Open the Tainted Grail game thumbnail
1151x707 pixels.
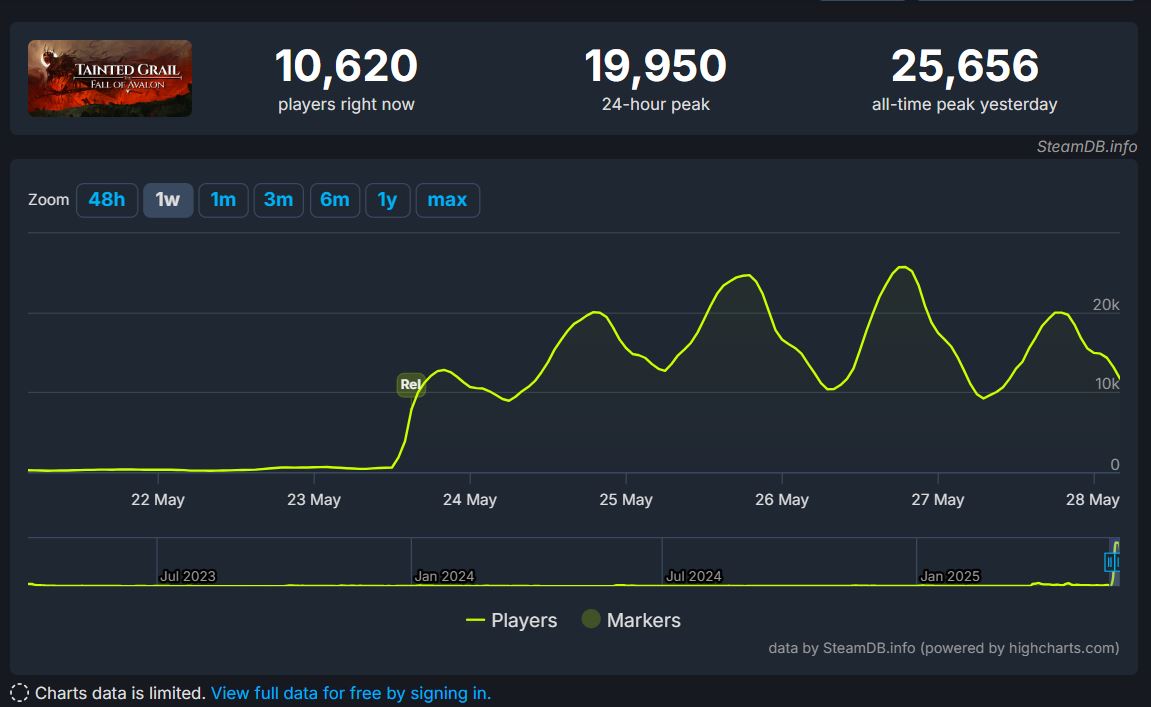(110, 79)
